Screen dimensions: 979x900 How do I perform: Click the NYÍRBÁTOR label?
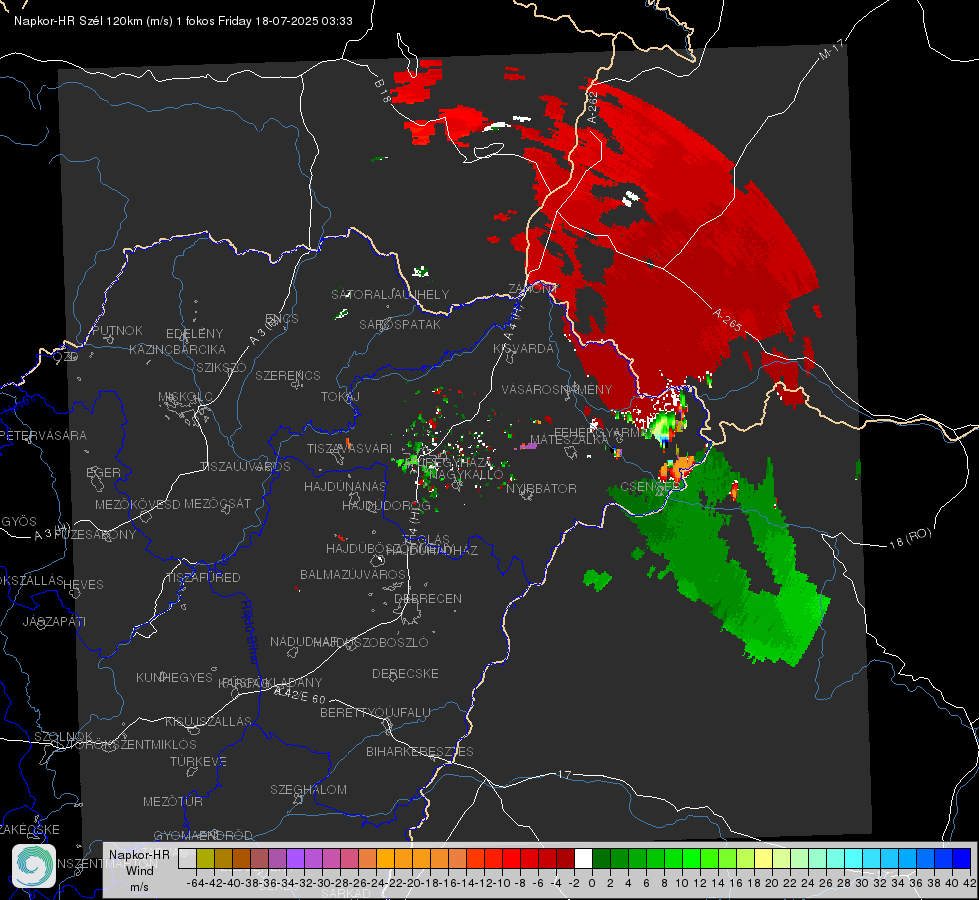coord(541,488)
